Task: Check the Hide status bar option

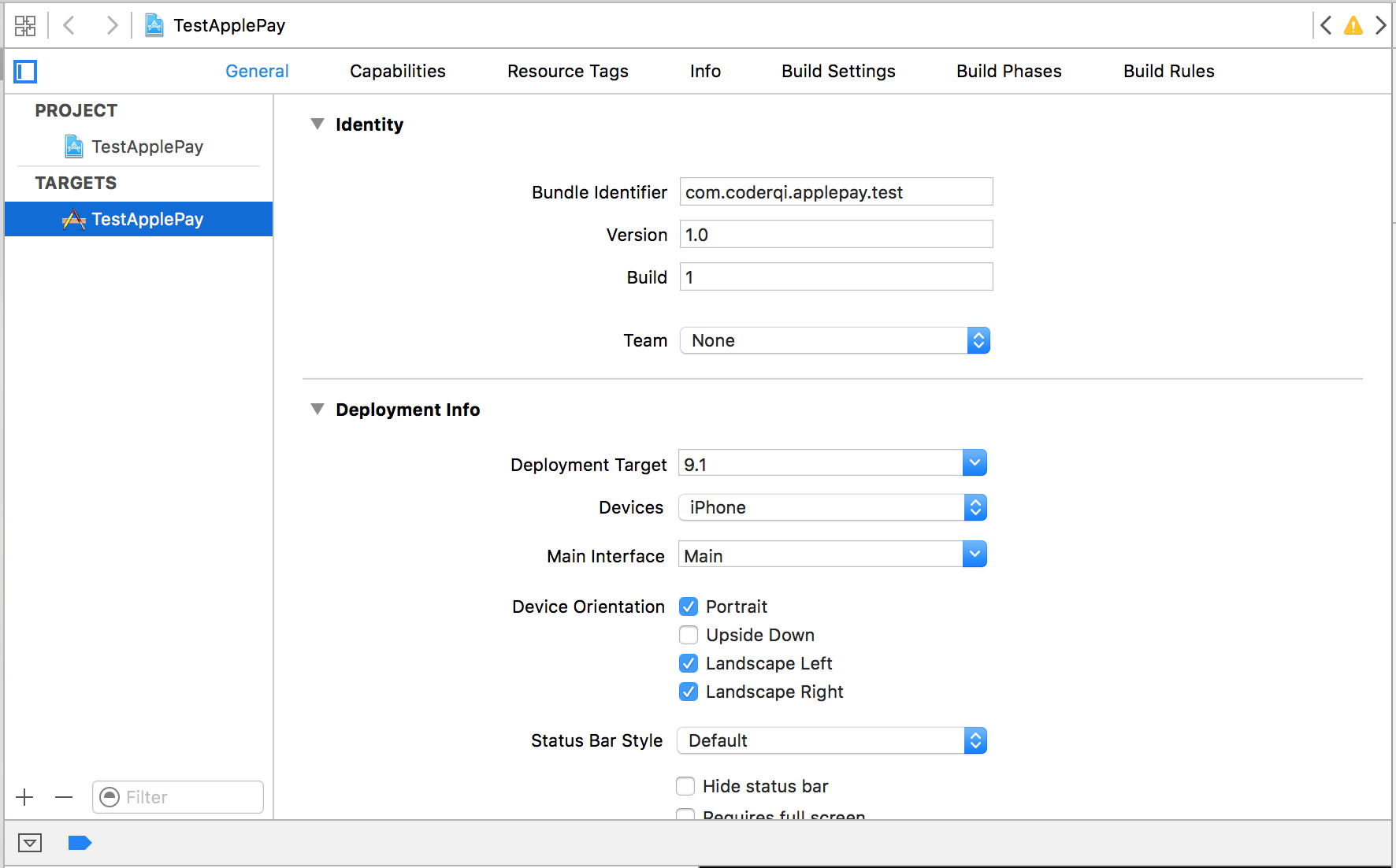Action: tap(685, 786)
